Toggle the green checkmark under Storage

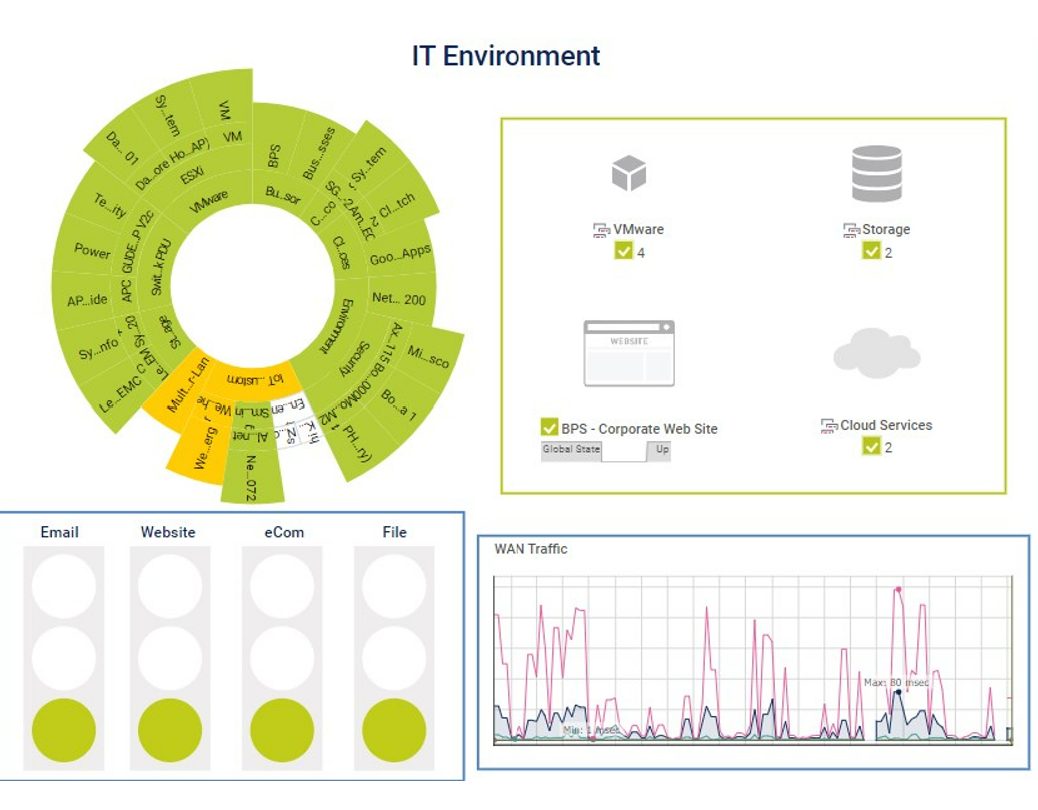point(871,252)
